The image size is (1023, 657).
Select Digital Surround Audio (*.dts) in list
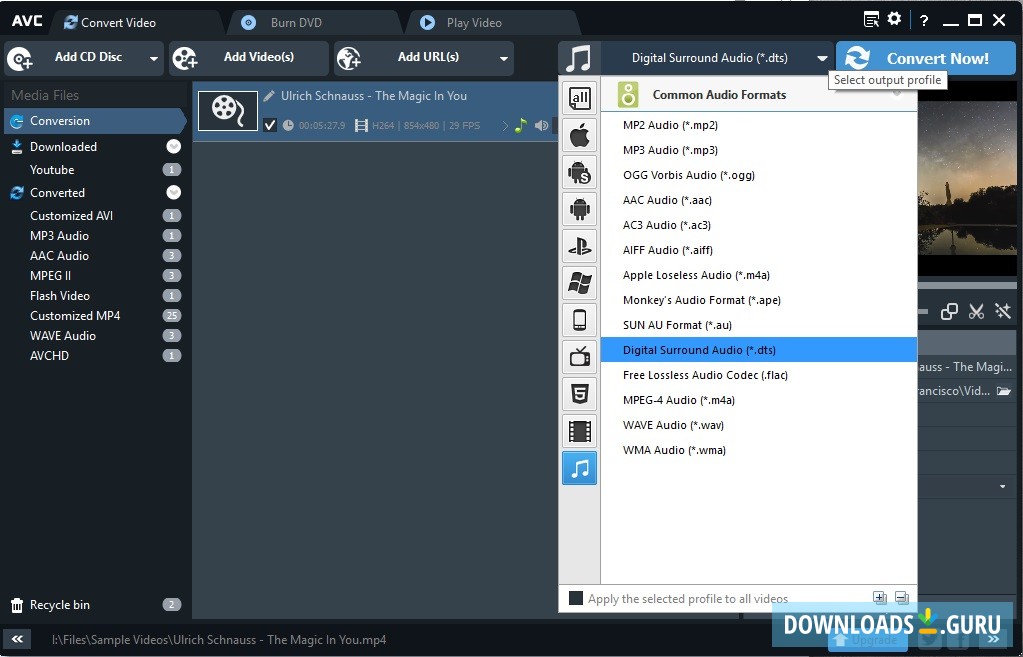[758, 350]
